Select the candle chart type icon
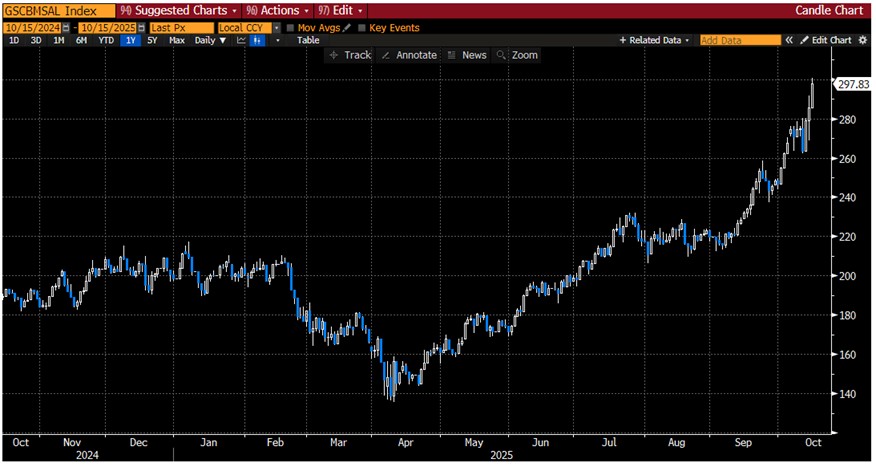Screen dimensions: 876x467 click(x=257, y=41)
